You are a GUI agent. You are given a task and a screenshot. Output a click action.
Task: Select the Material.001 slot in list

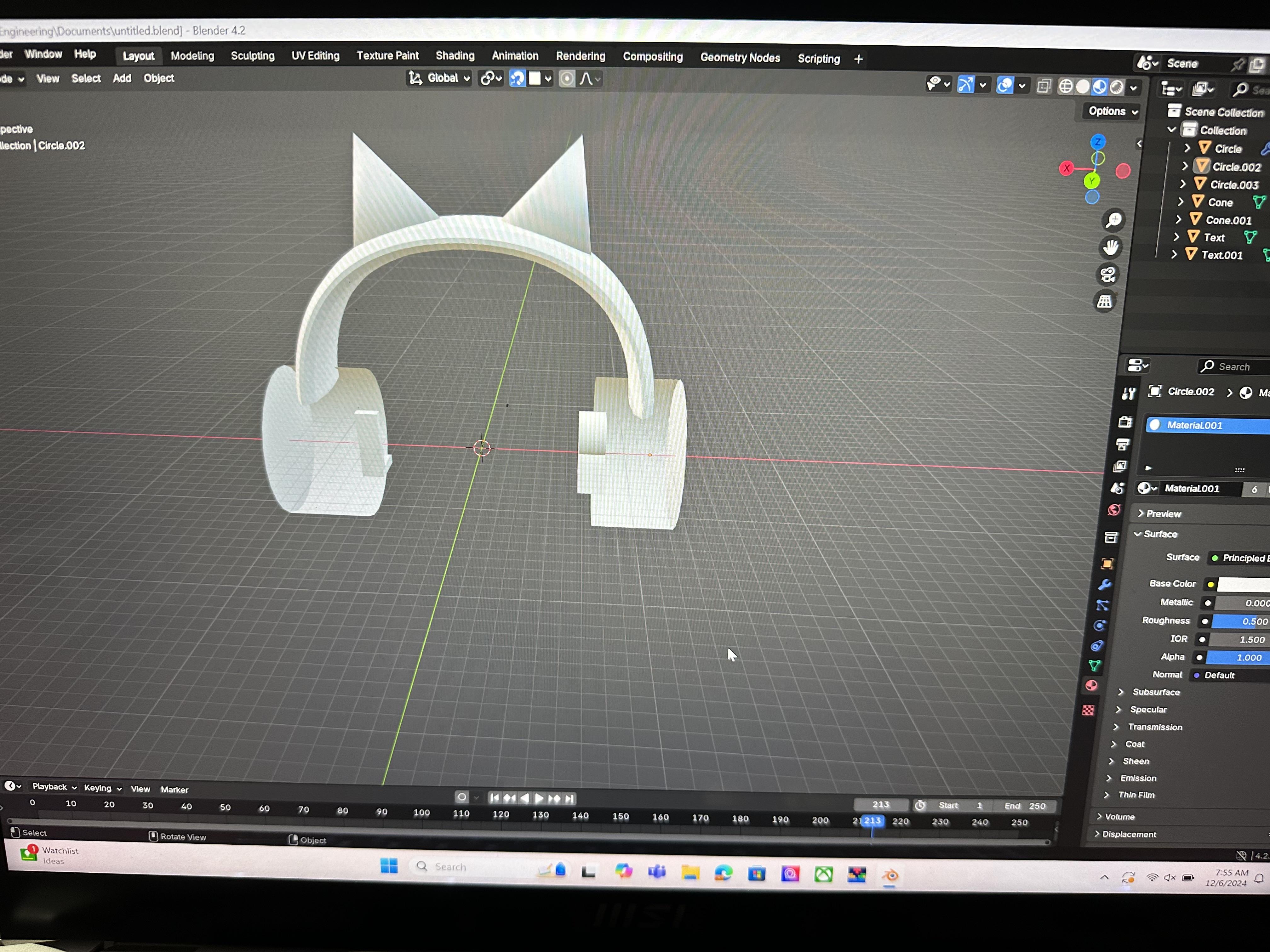[1208, 425]
